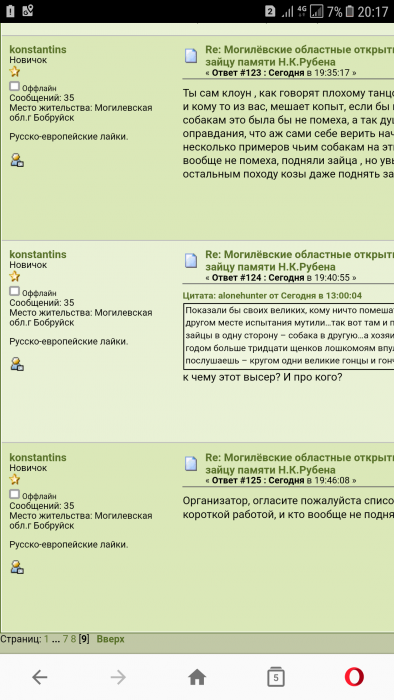Click offline status icon in reply #125 post
394x700 pixels.
[15, 494]
